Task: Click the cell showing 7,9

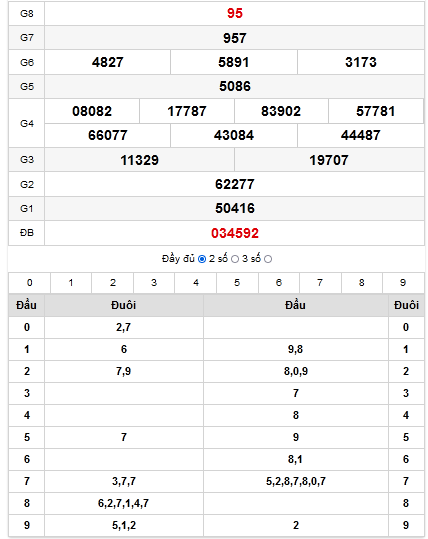Action: pyautogui.click(x=124, y=371)
